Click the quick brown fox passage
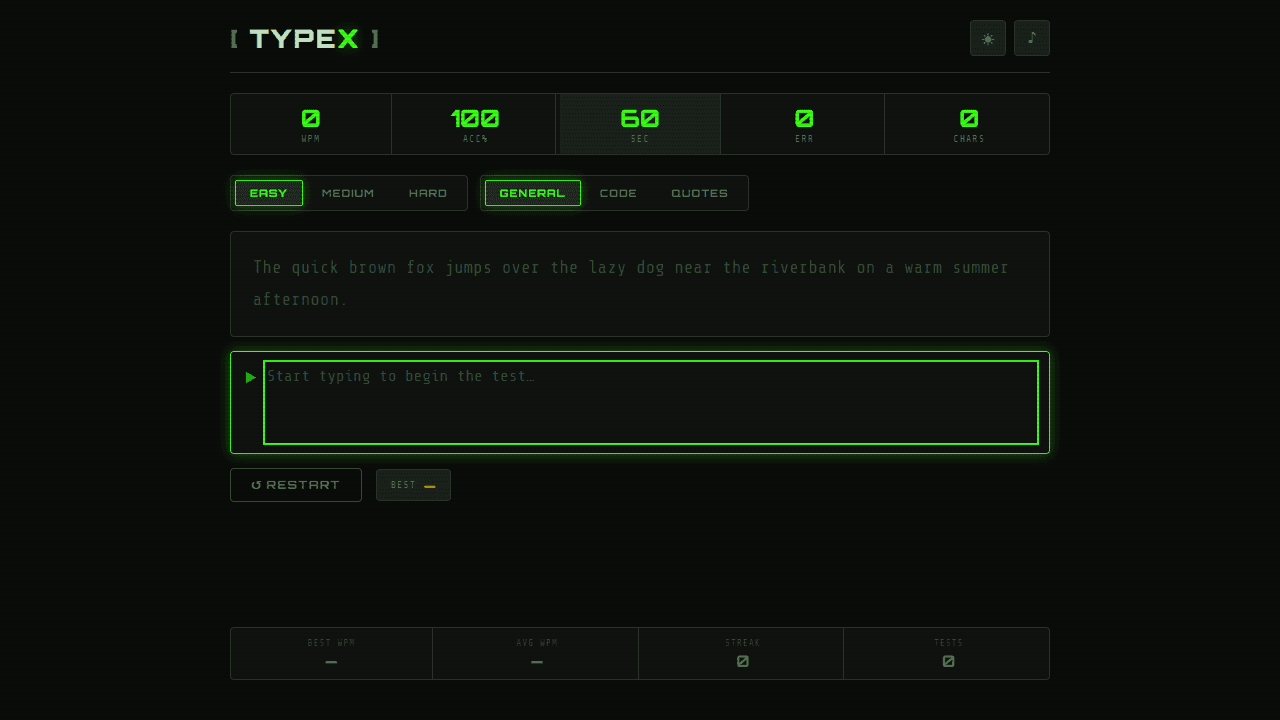Screen dimensions: 1280x720 640,284
